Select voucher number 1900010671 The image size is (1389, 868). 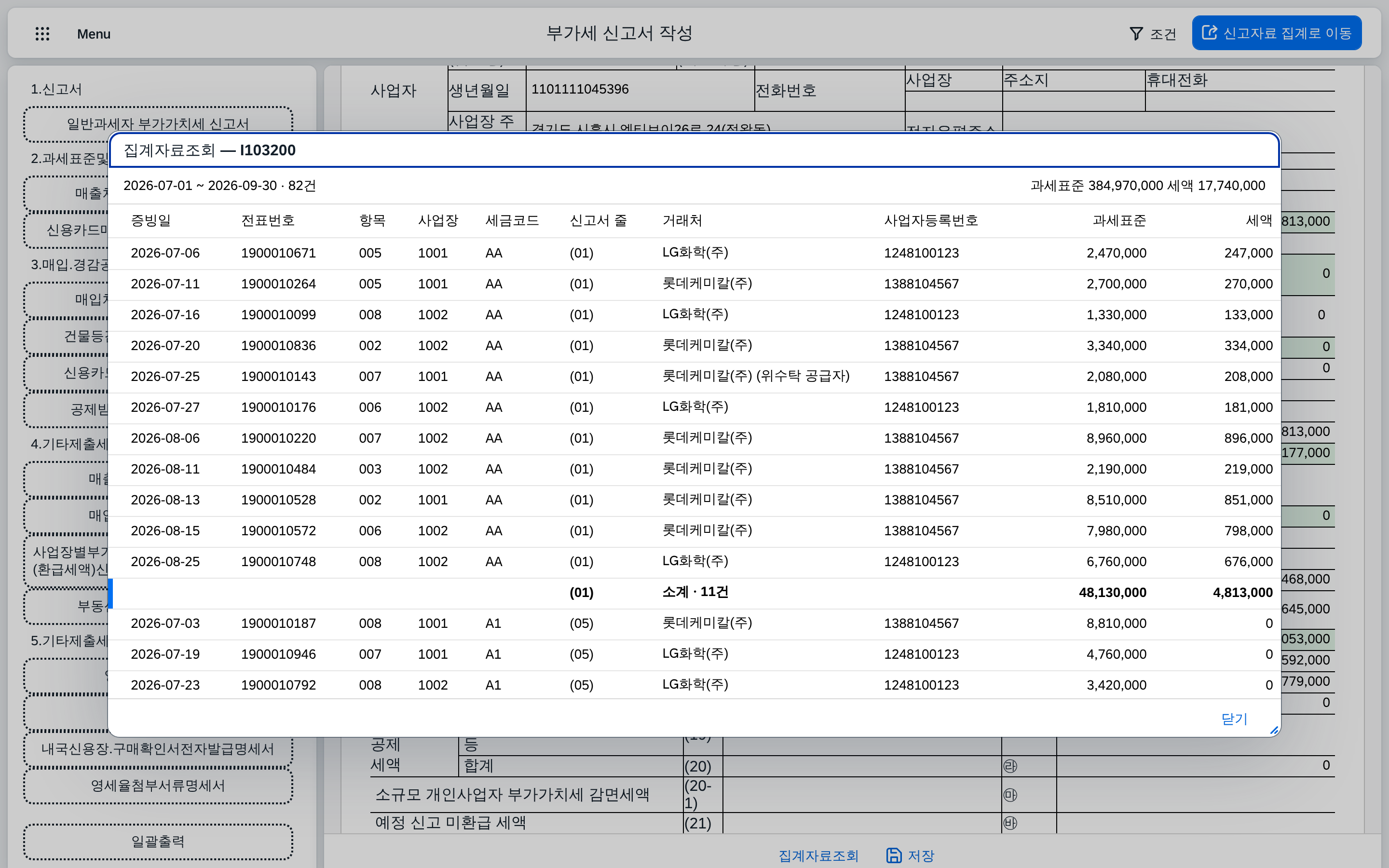click(x=278, y=253)
